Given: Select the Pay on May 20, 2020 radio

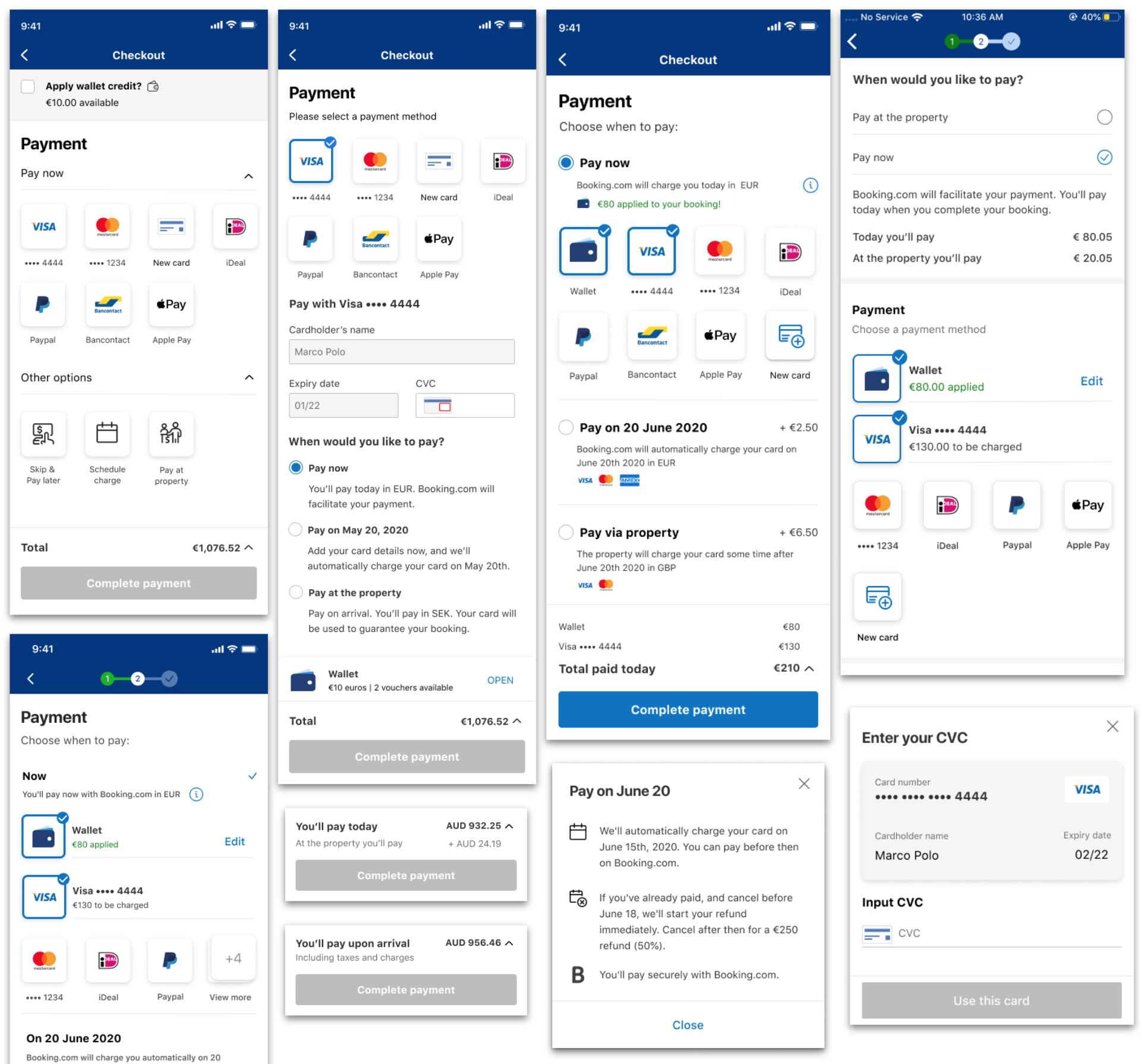Looking at the screenshot, I should coord(295,530).
